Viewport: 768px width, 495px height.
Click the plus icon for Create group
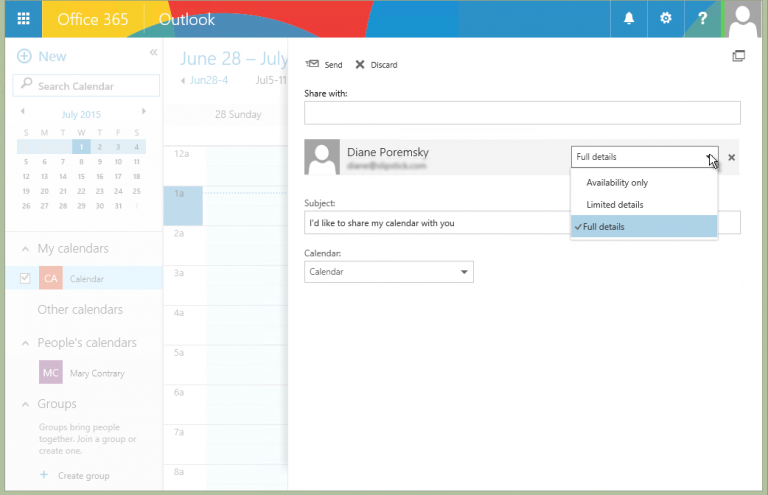[44, 474]
